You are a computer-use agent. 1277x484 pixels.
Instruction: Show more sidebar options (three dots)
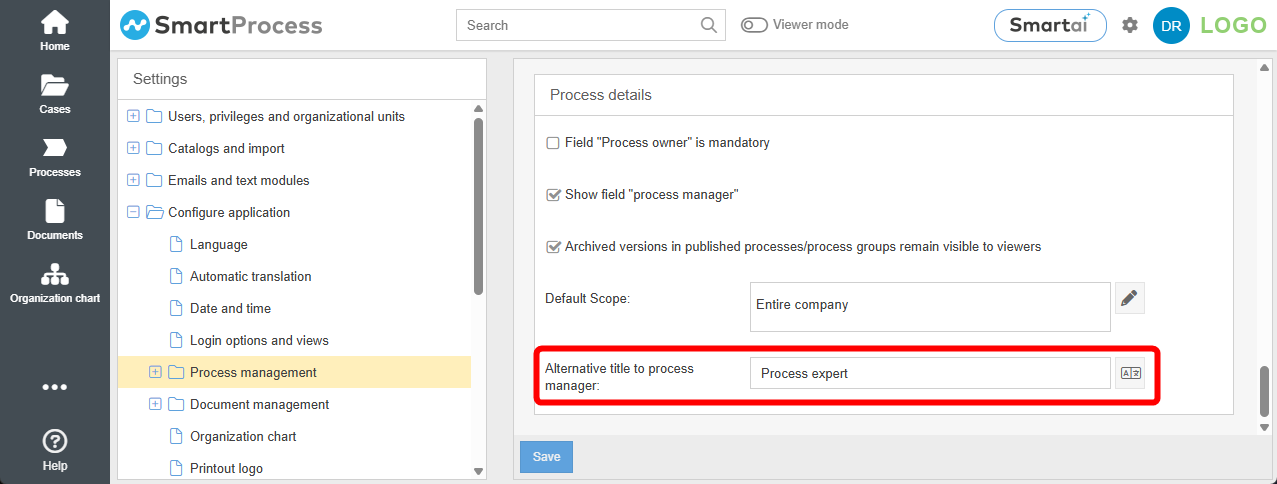coord(55,387)
